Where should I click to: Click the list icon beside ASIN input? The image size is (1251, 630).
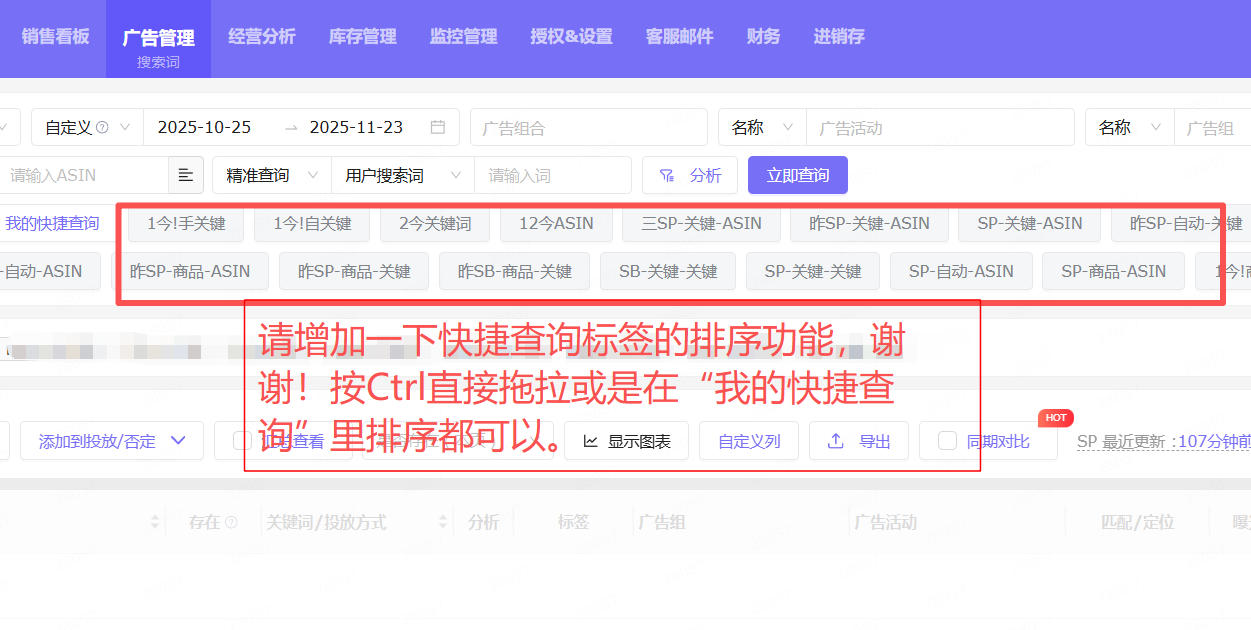[x=185, y=175]
